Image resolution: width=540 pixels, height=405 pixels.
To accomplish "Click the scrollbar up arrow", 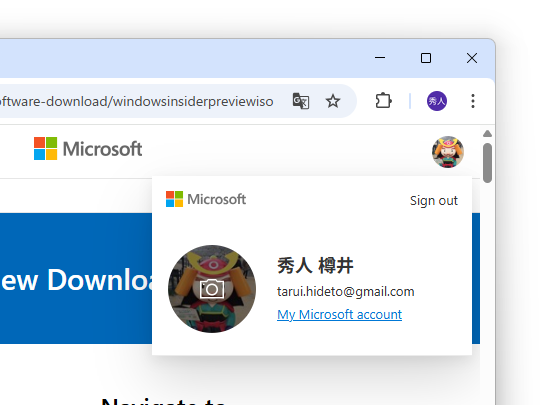I will pos(487,134).
